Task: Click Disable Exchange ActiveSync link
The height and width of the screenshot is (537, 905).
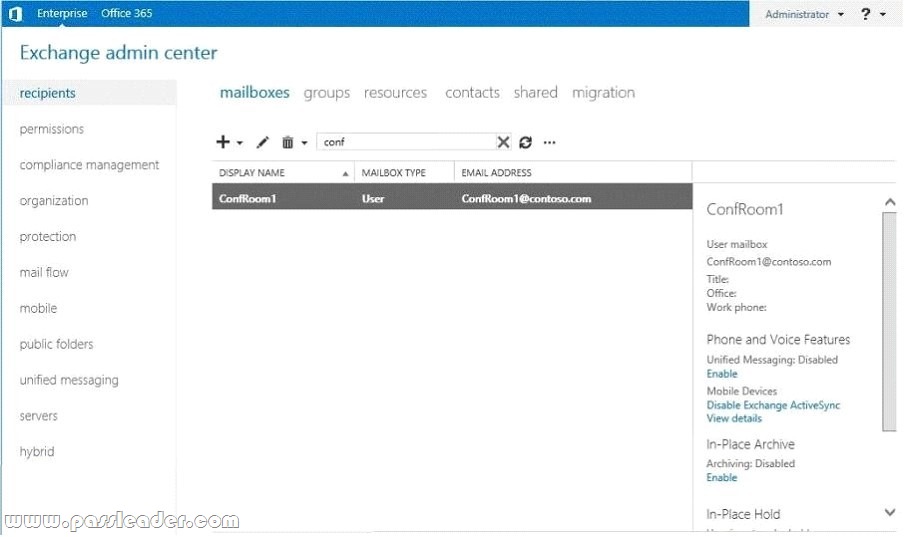Action: [773, 405]
